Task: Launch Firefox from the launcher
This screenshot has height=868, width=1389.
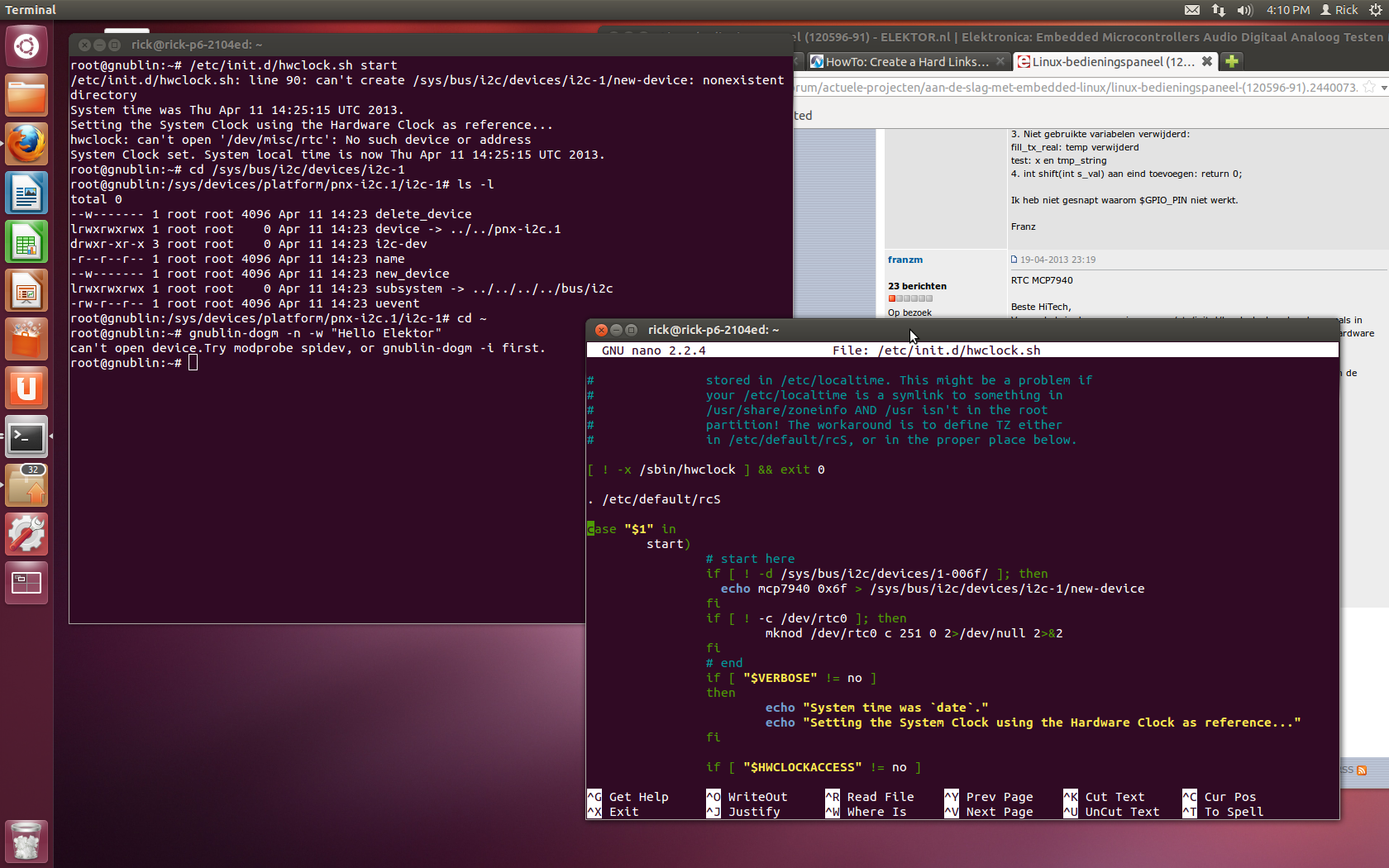Action: coord(26,144)
